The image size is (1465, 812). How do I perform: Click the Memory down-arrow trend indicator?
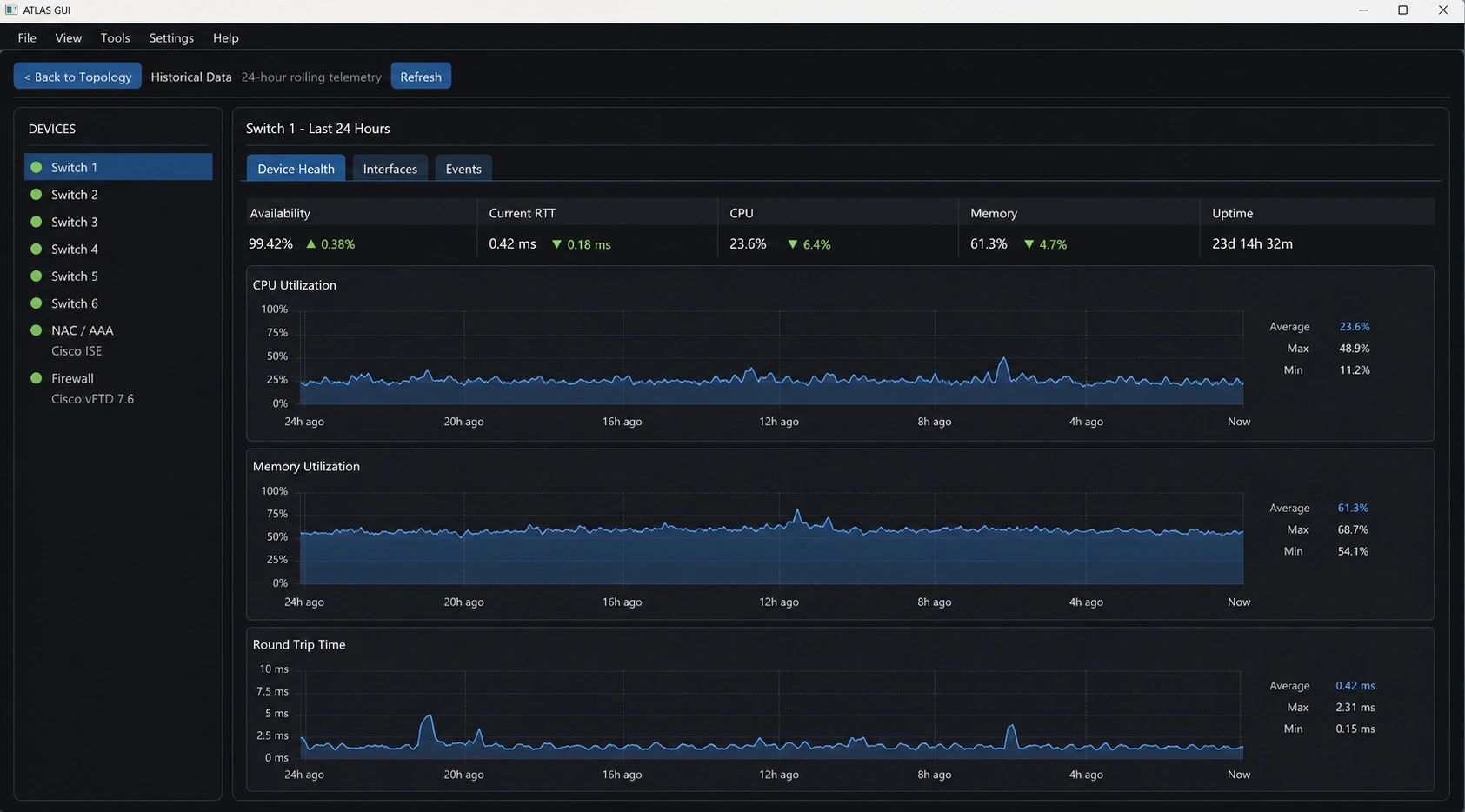[1029, 244]
